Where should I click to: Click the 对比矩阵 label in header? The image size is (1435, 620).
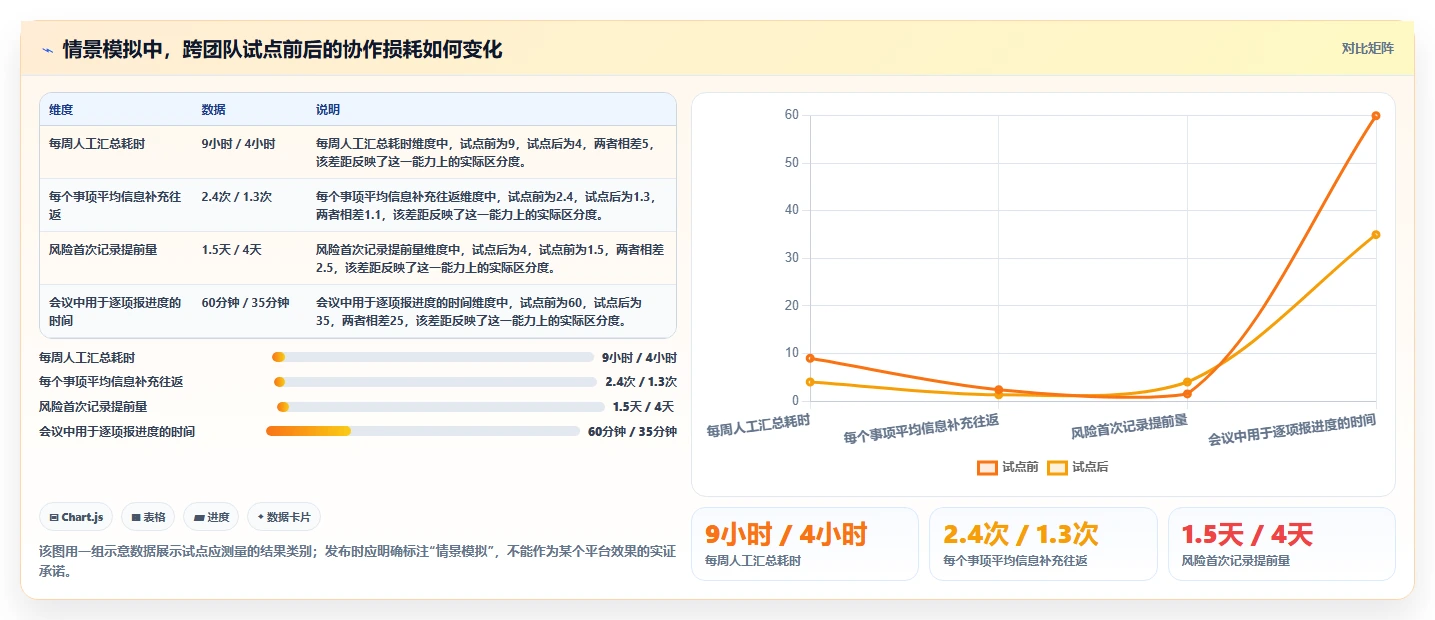click(x=1367, y=48)
